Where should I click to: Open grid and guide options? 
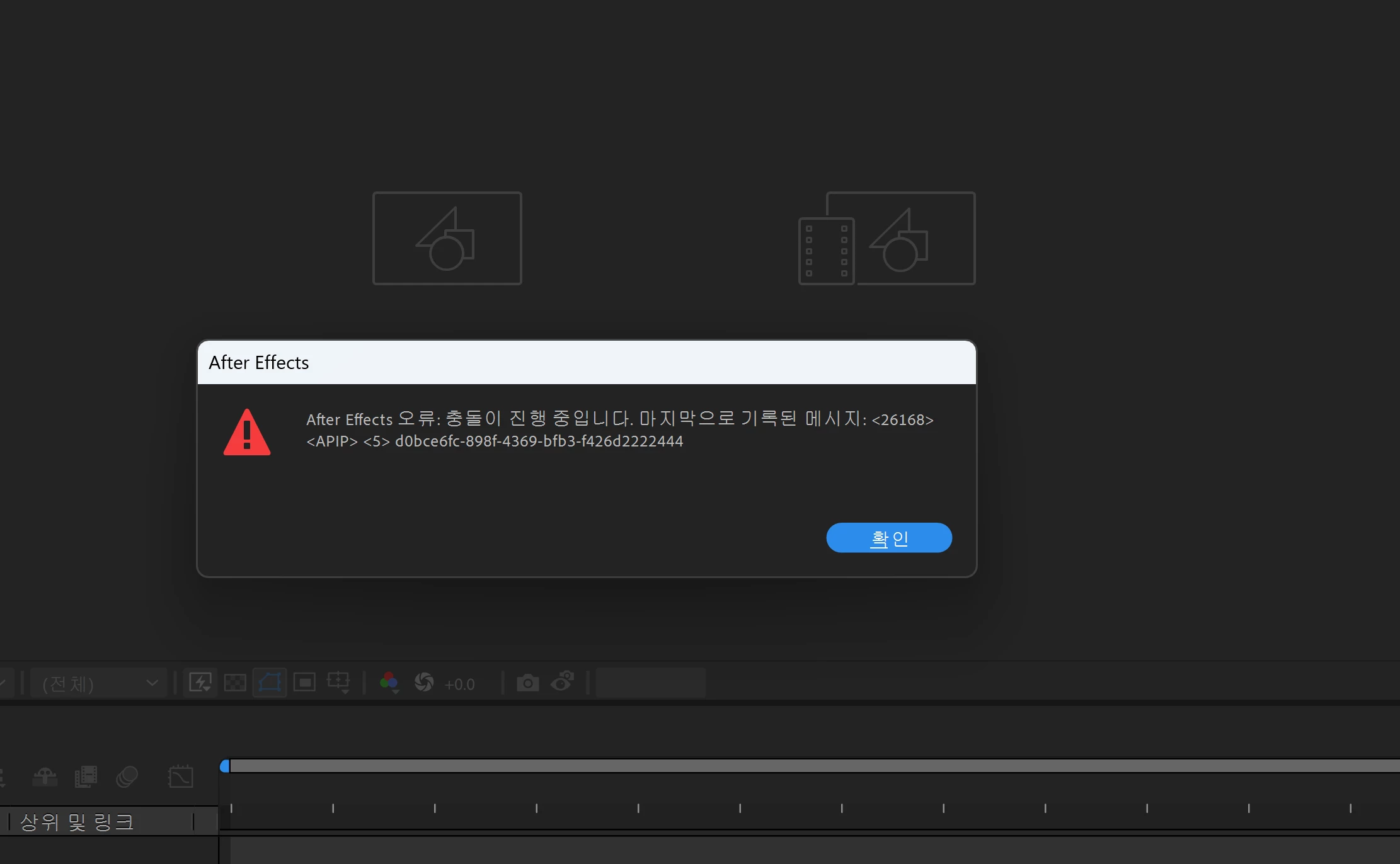point(338,683)
